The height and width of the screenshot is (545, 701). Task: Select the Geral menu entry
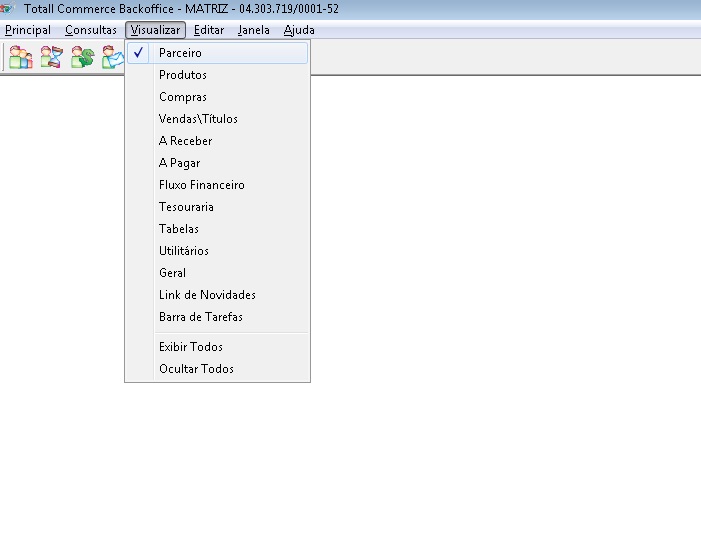coord(217,273)
